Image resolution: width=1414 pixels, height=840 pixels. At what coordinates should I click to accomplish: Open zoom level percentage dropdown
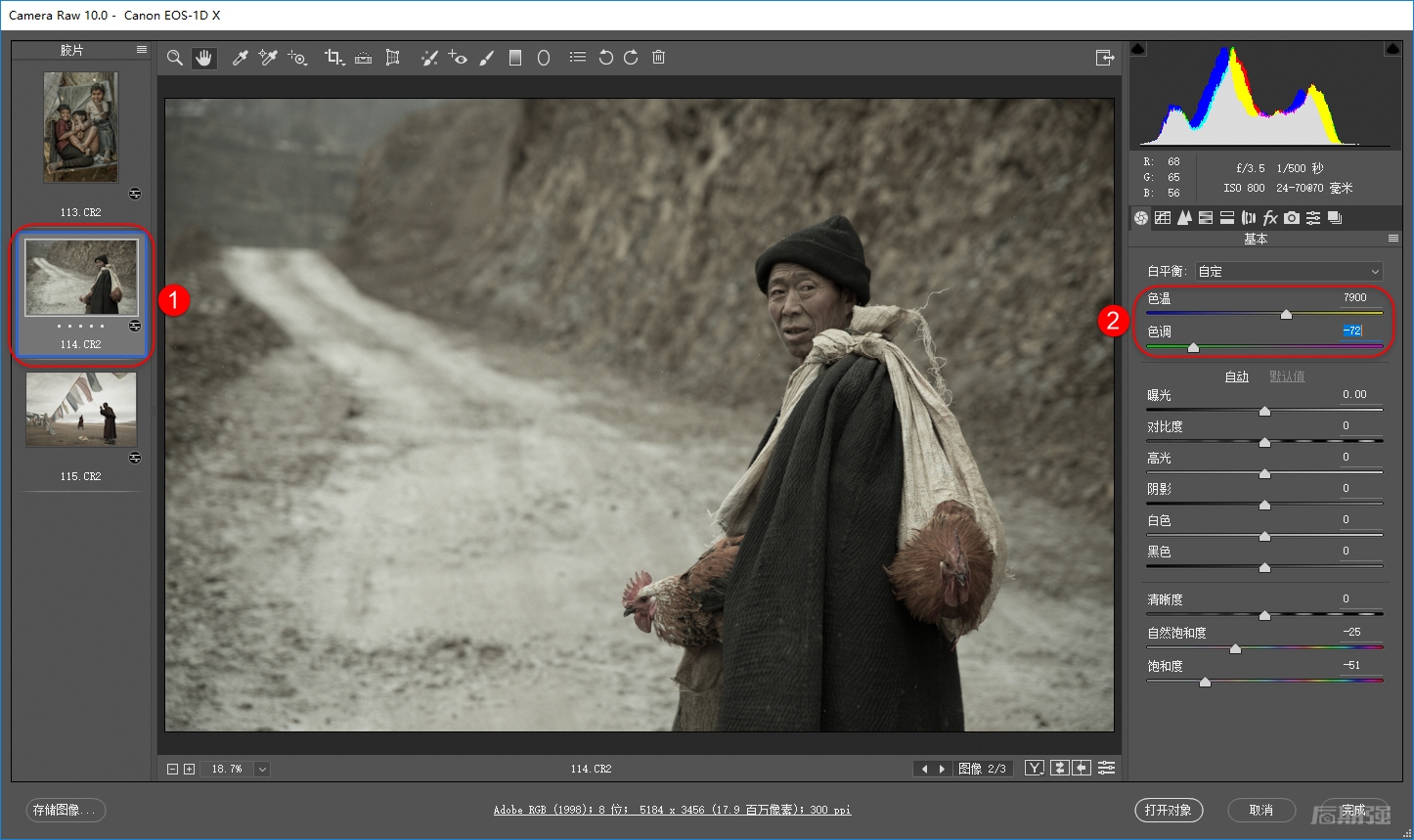262,770
